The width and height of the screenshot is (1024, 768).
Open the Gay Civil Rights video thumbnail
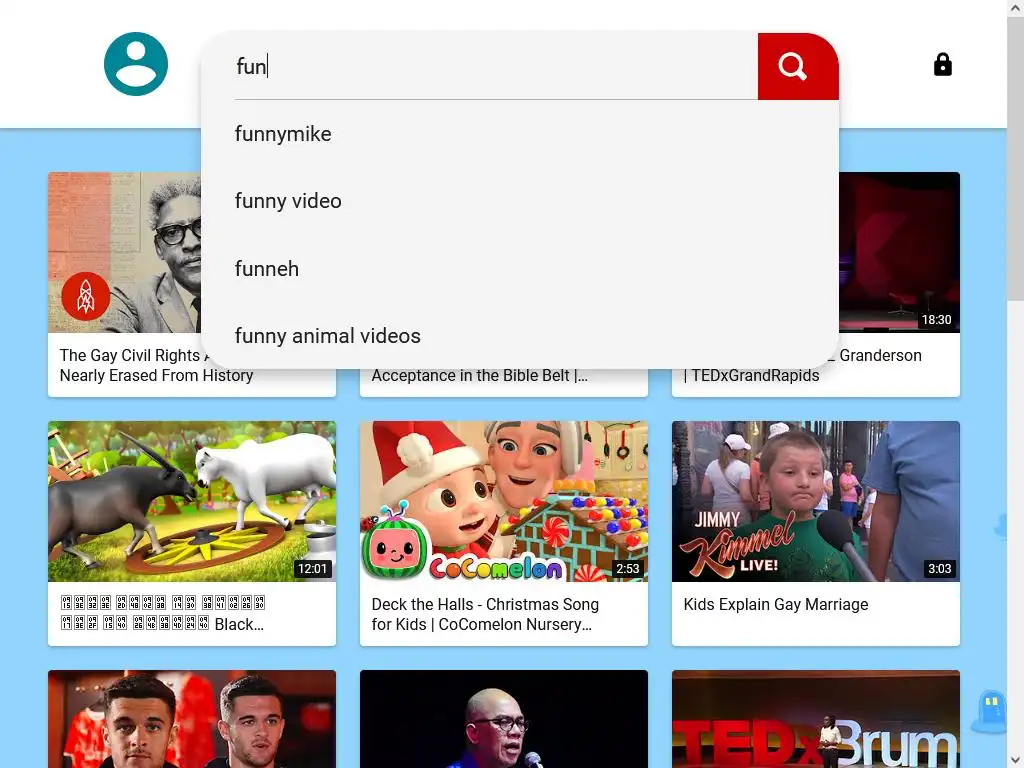pos(125,252)
